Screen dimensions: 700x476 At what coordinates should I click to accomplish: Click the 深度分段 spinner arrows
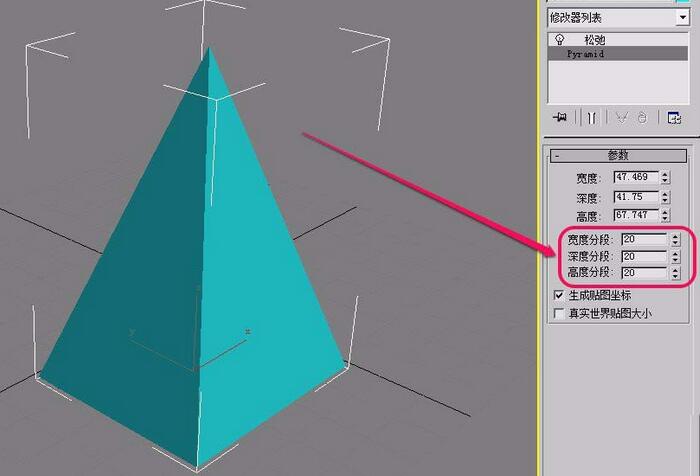click(x=675, y=257)
